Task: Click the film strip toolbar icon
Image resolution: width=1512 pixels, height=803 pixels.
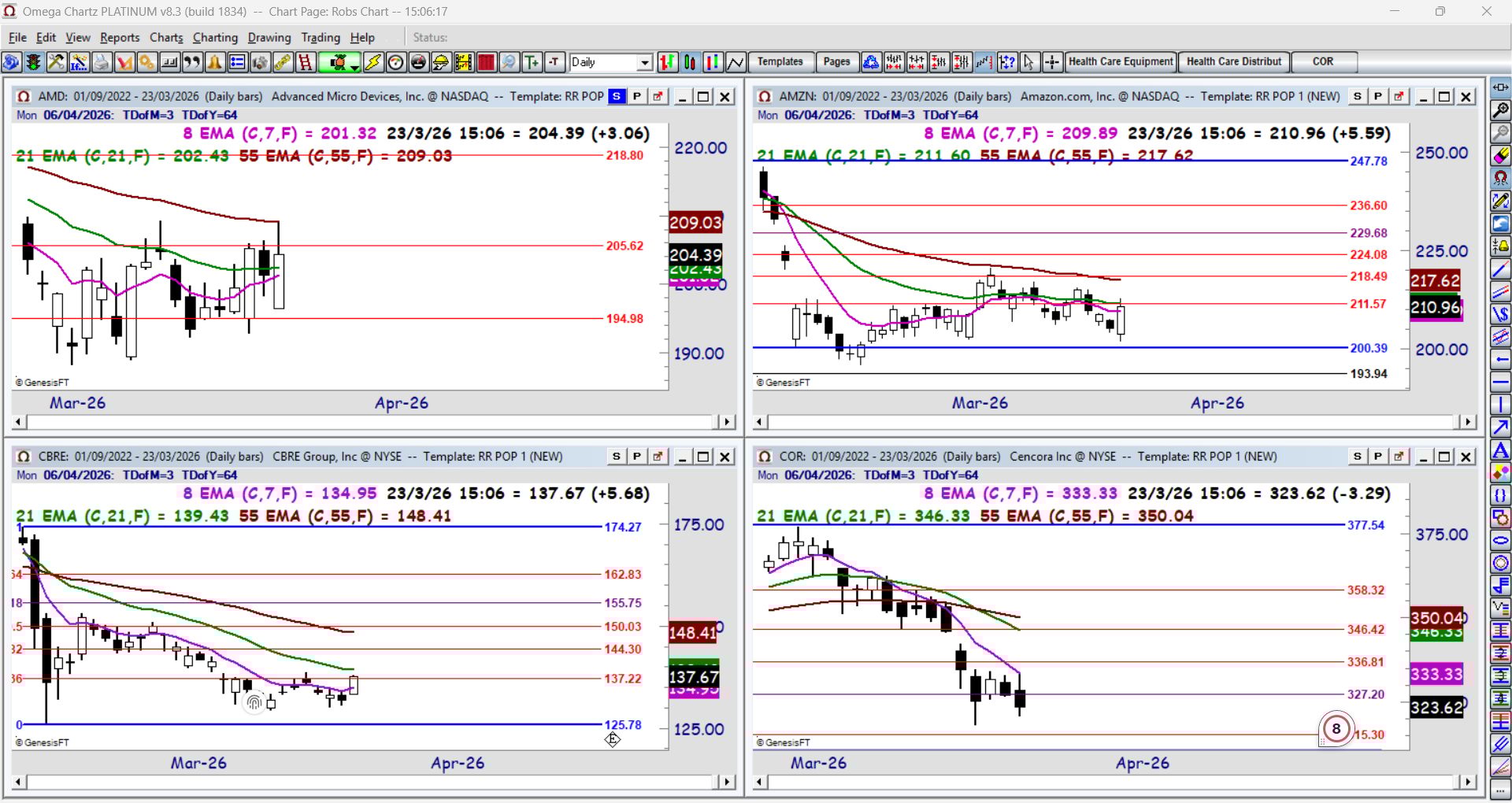Action: (x=464, y=62)
